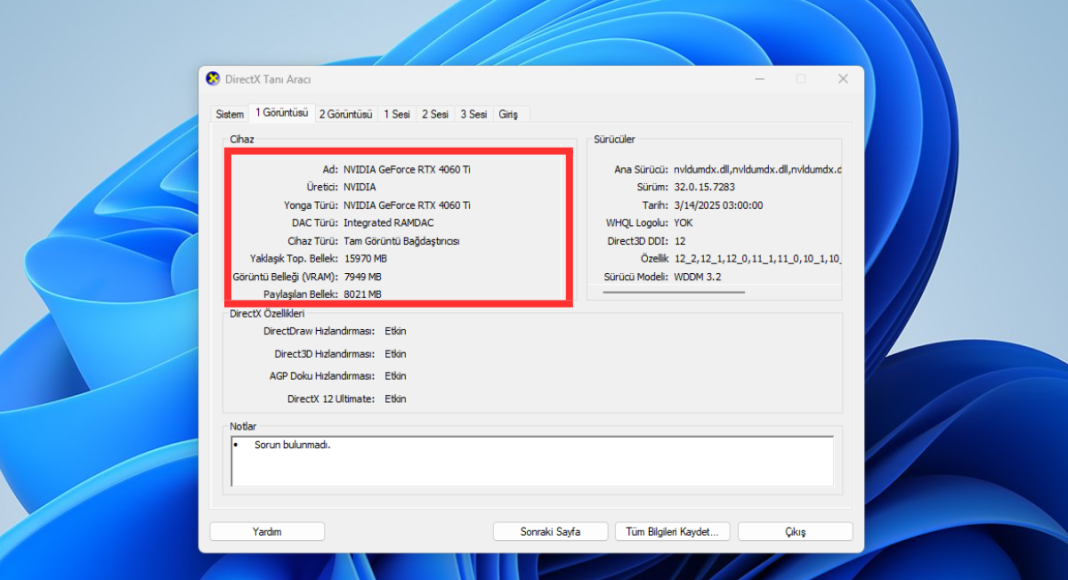Click the Tarih value 3/14/2025 03:00:00
1068x580 pixels.
(x=719, y=205)
